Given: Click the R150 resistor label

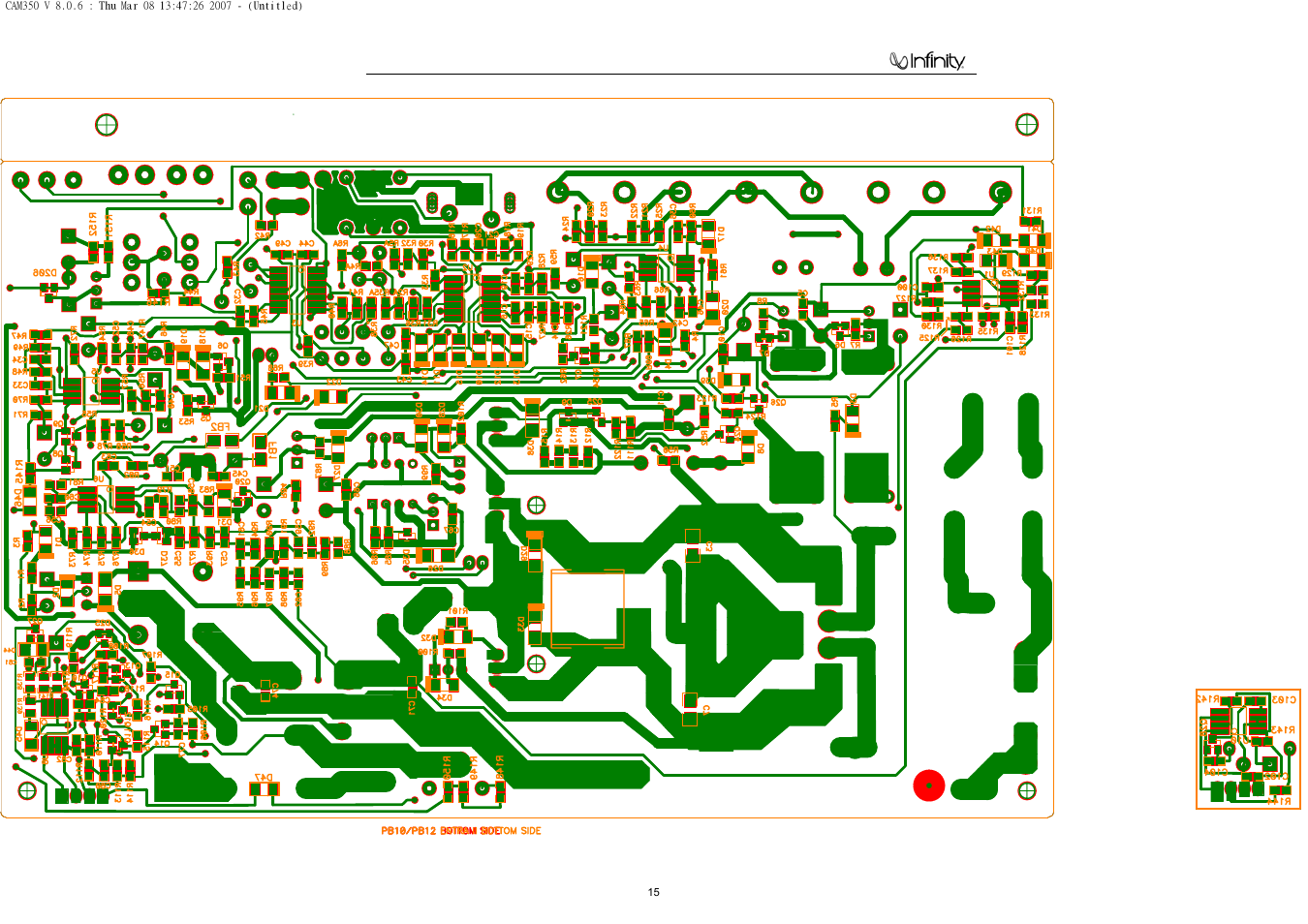Looking at the screenshot, I should [447, 767].
